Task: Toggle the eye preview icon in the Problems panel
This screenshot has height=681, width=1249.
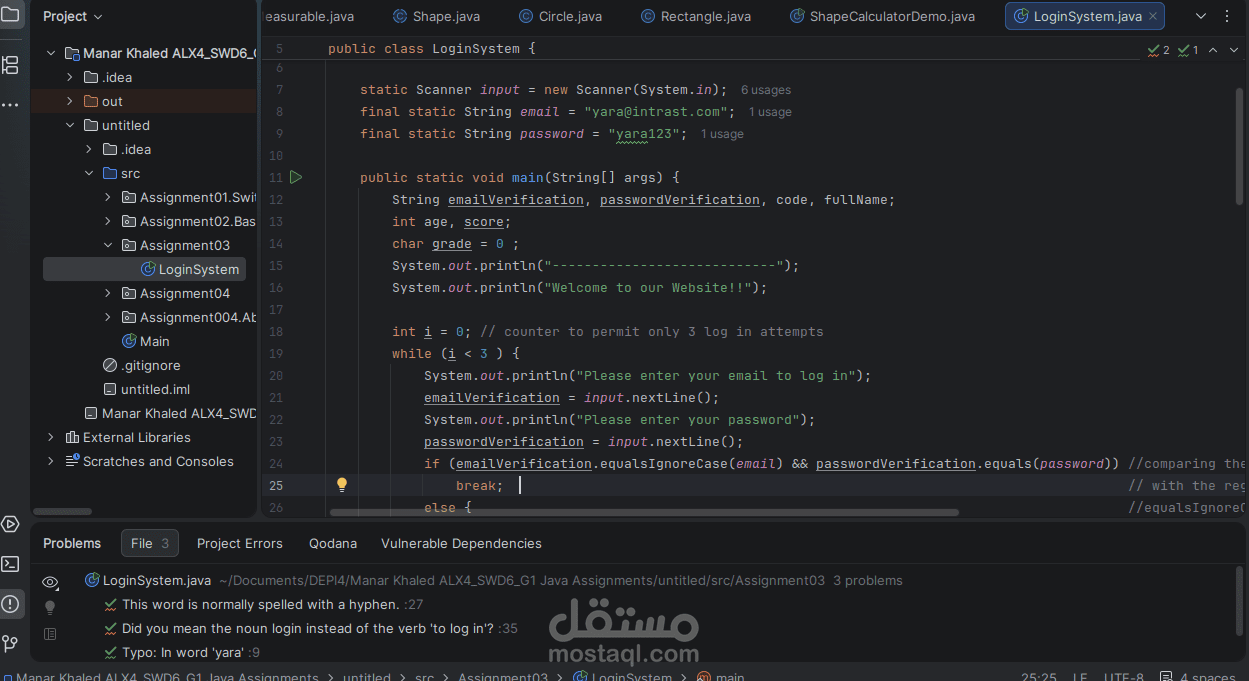Action: [49, 582]
